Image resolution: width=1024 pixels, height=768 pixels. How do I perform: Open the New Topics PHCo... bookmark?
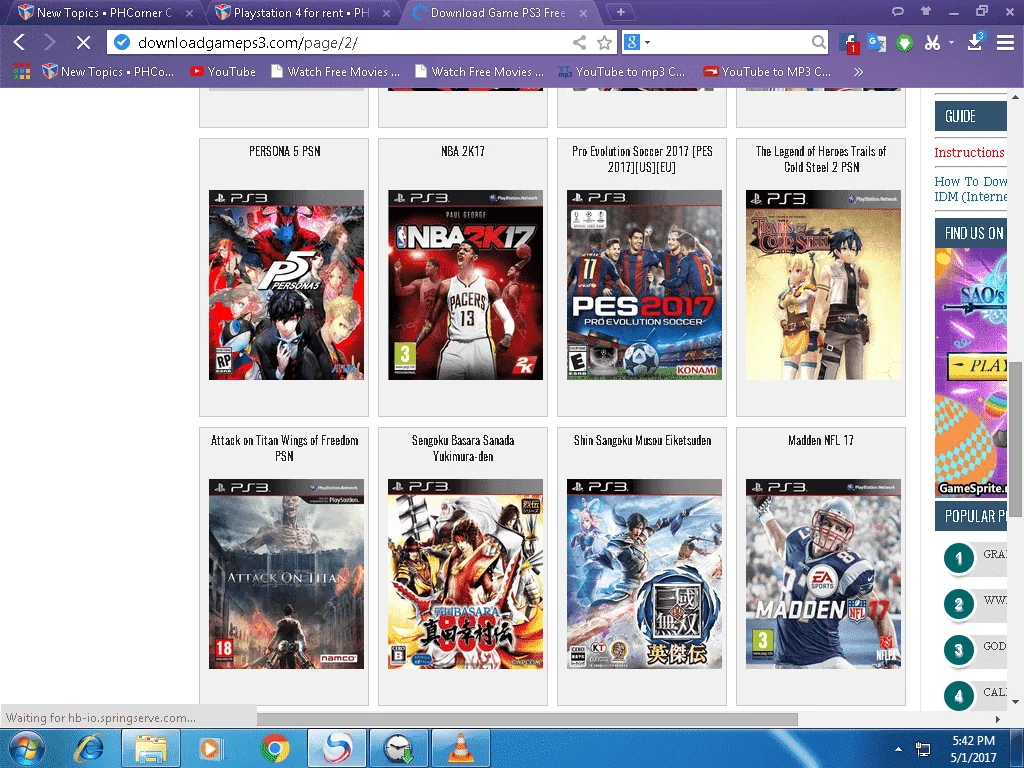coord(108,72)
